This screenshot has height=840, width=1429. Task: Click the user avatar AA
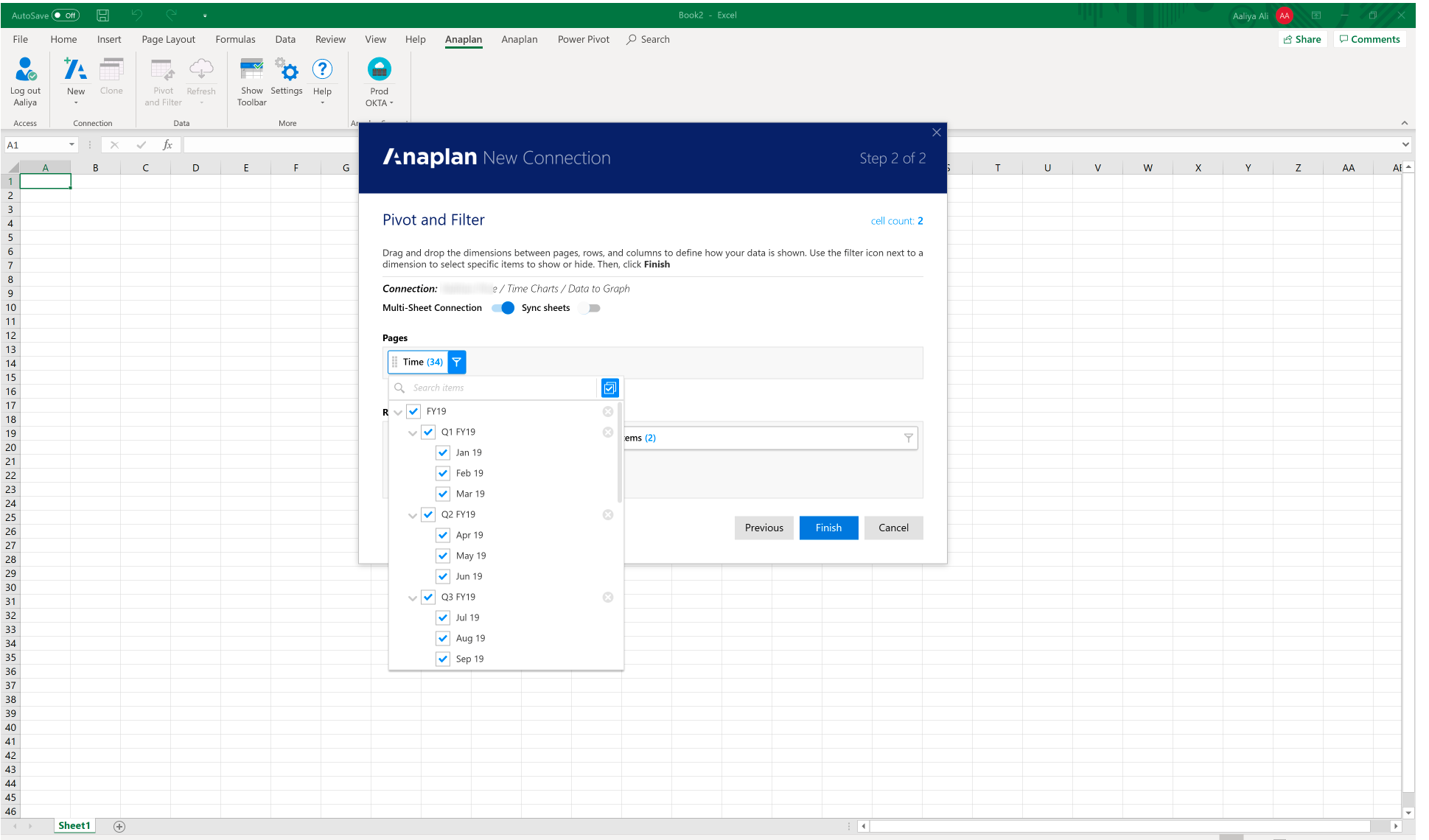[x=1285, y=15]
